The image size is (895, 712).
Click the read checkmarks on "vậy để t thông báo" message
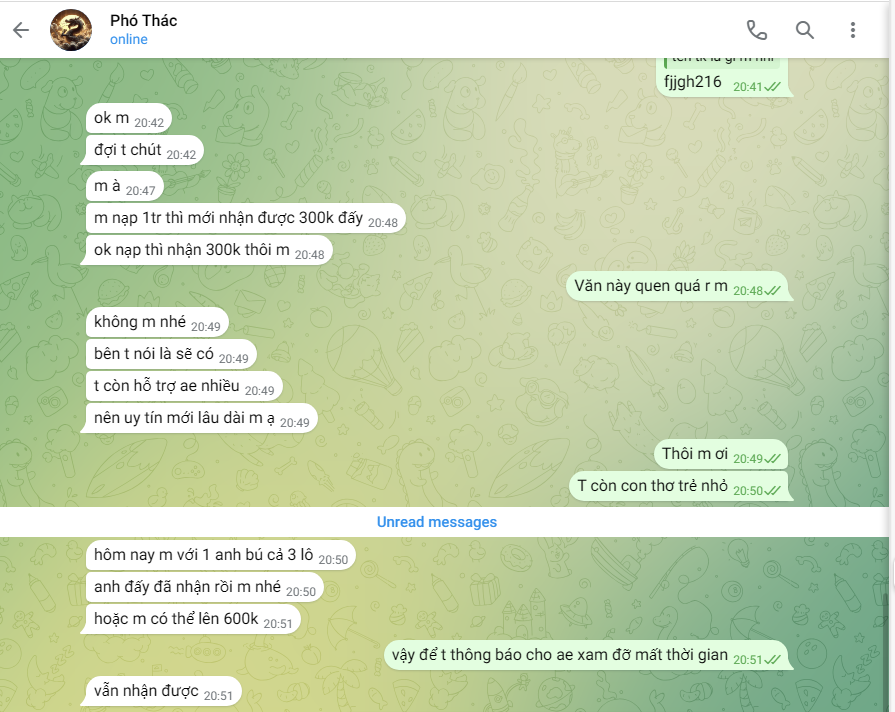tap(772, 659)
